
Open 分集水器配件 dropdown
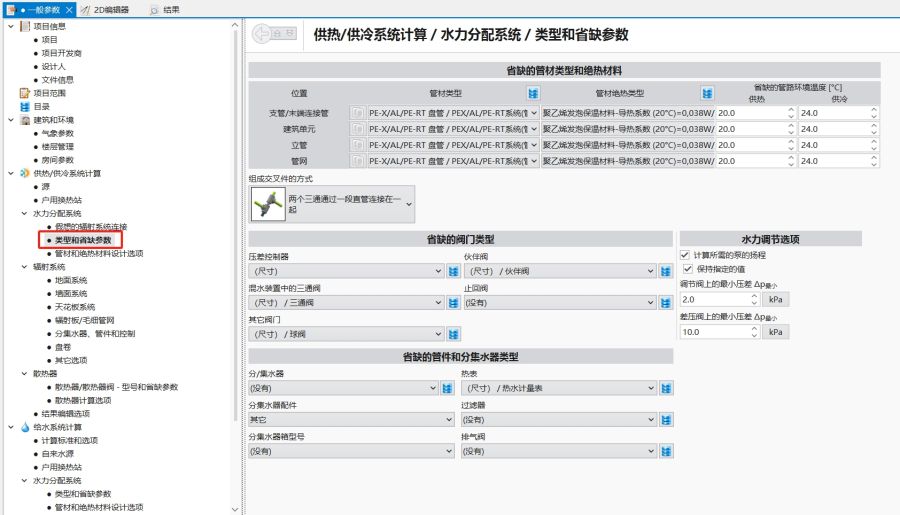pyautogui.click(x=352, y=420)
